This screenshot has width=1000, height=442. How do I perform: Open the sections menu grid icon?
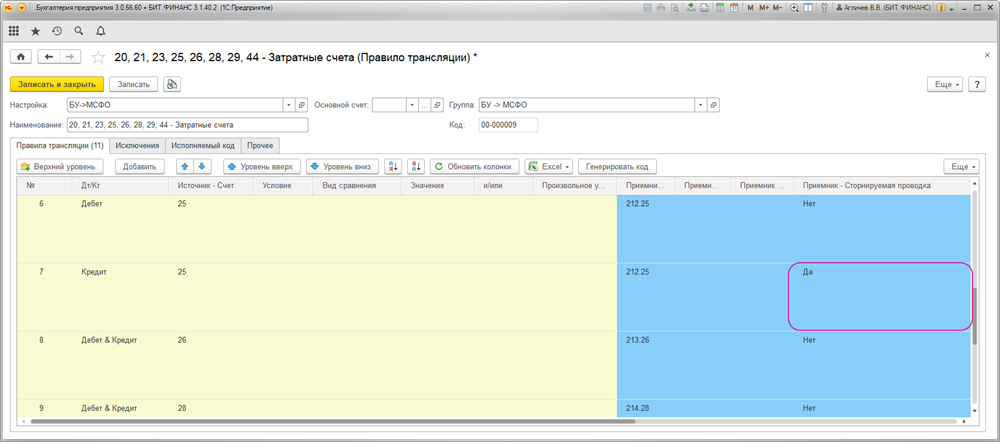click(x=14, y=31)
